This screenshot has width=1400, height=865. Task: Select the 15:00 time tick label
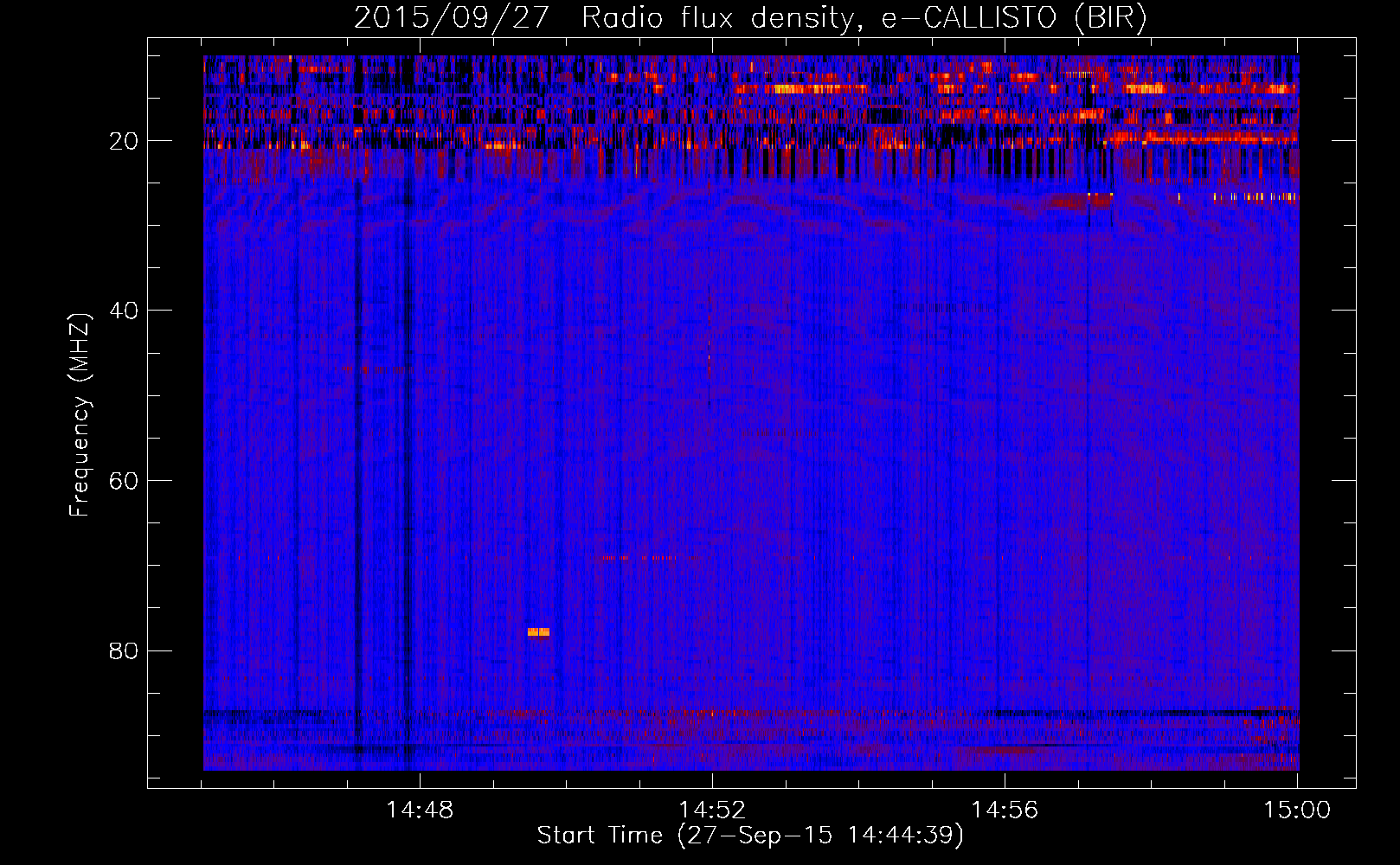1297,811
